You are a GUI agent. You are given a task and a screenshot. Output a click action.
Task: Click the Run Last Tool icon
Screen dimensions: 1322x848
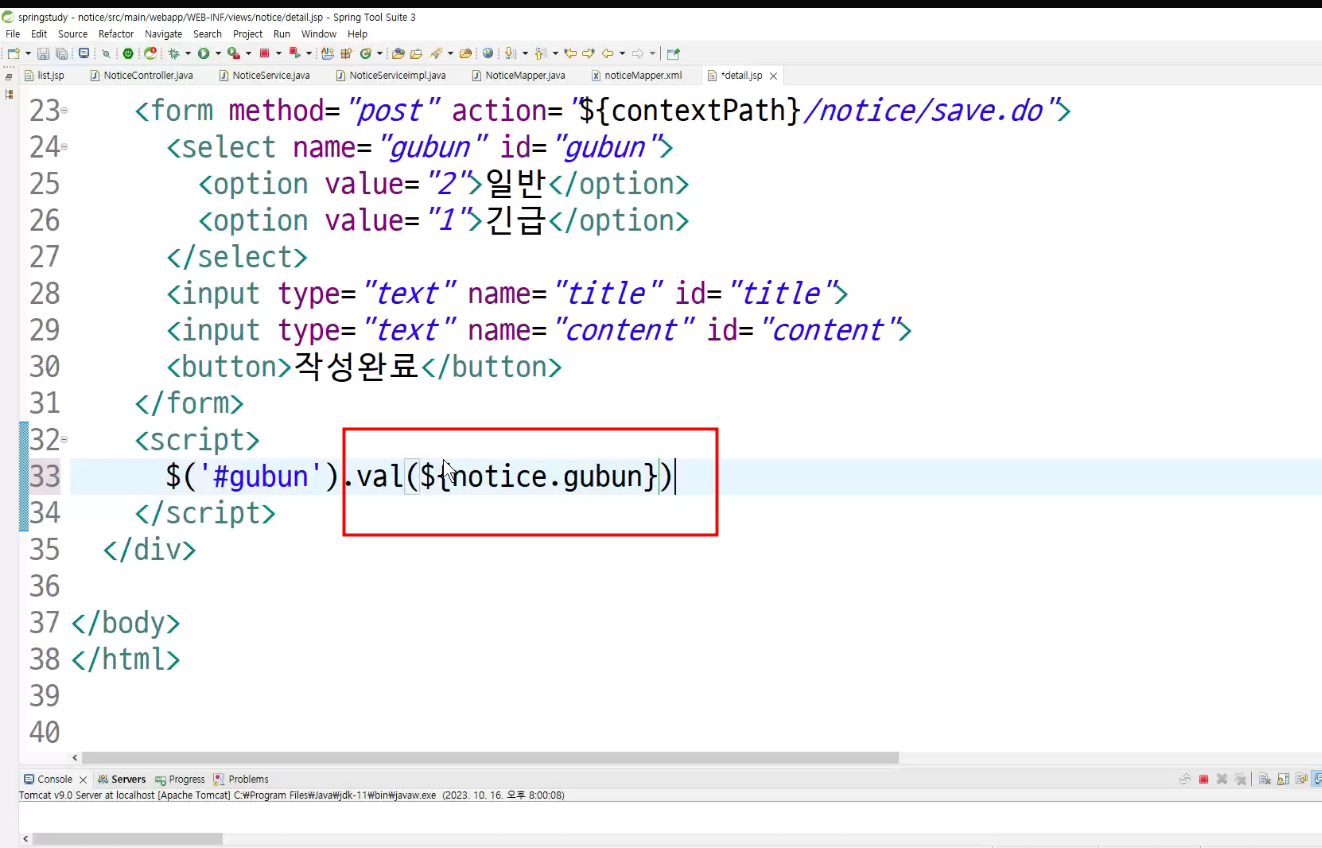233,54
